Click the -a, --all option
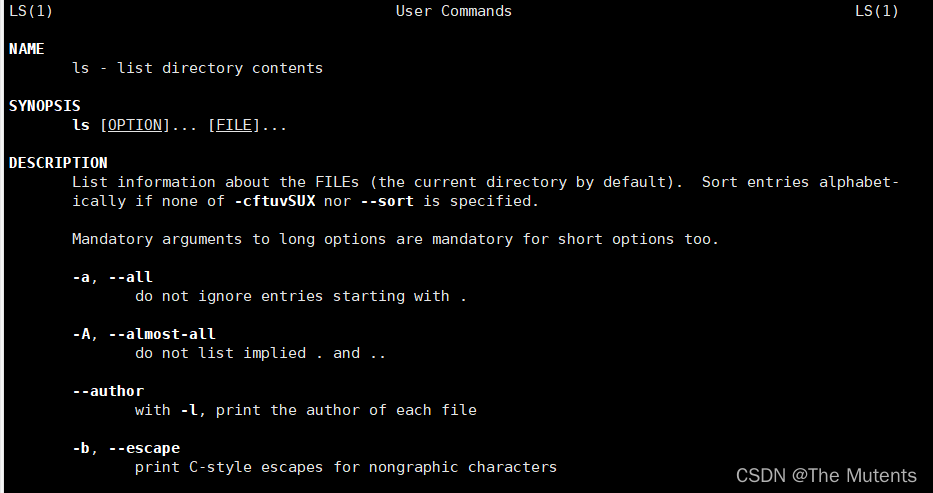Image resolution: width=933 pixels, height=493 pixels. pos(112,277)
